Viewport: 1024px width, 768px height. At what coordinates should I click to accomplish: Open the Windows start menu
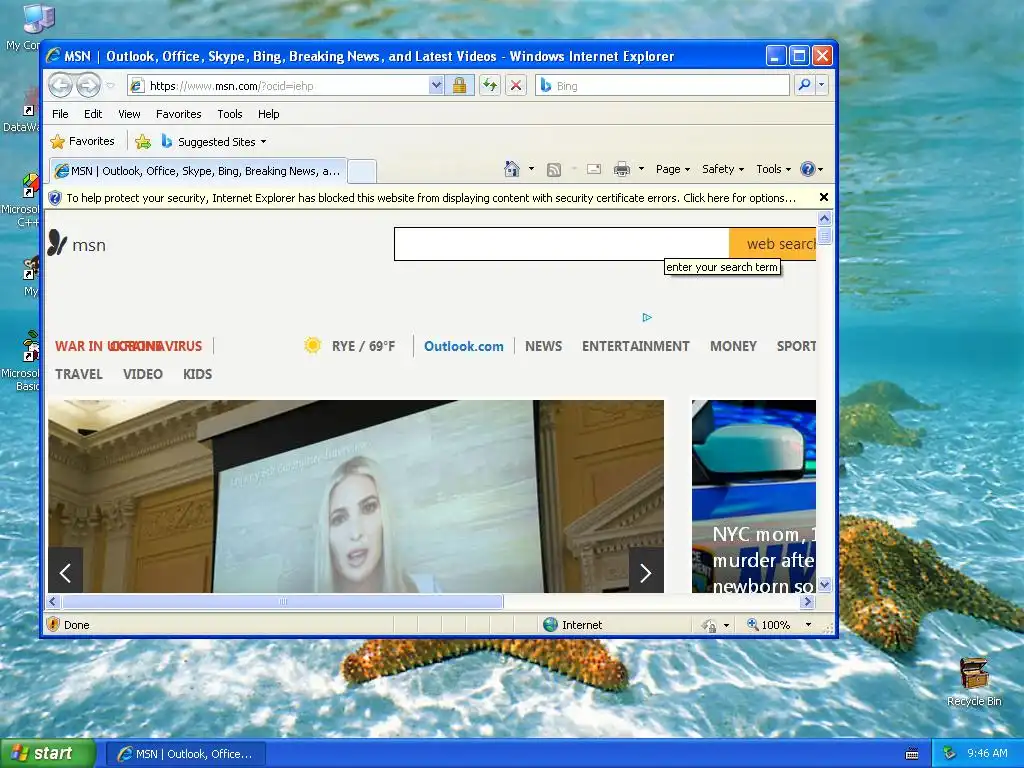point(48,753)
